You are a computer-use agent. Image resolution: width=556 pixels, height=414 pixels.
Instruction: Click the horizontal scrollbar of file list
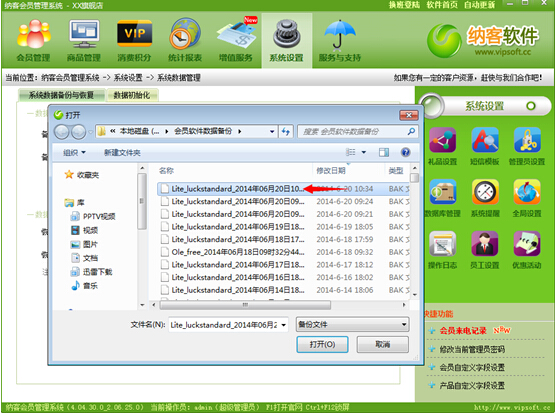(245, 305)
